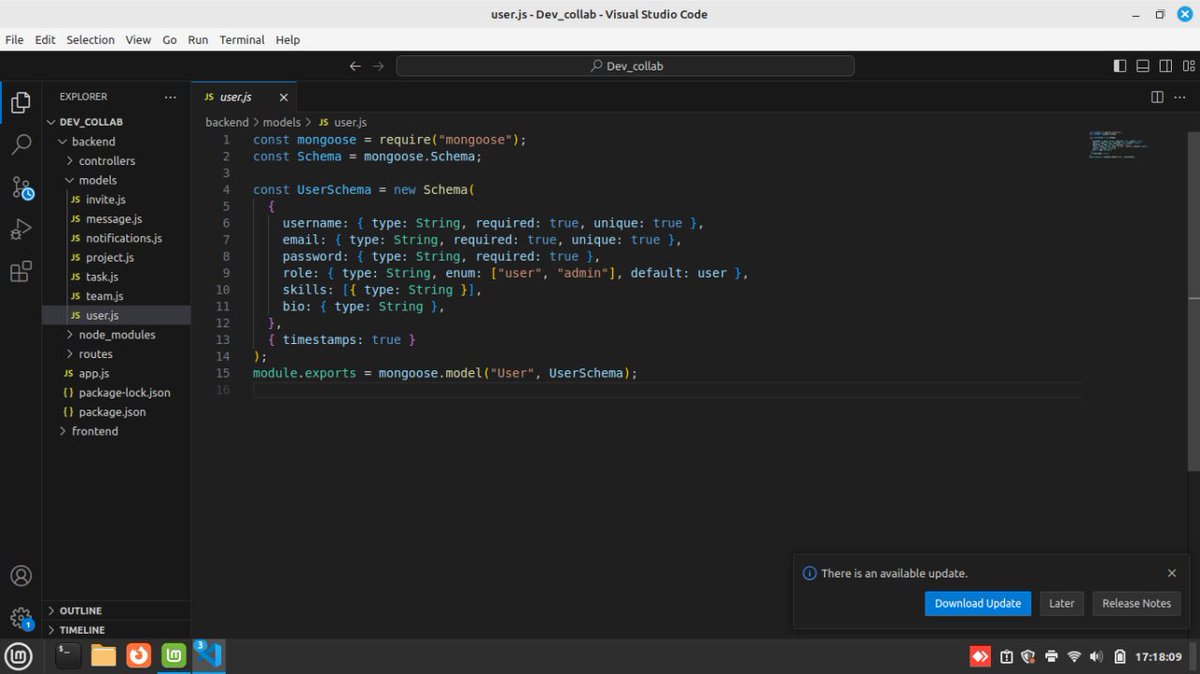Open the Go menu
Screen dimensions: 1200x674
pyautogui.click(x=170, y=40)
